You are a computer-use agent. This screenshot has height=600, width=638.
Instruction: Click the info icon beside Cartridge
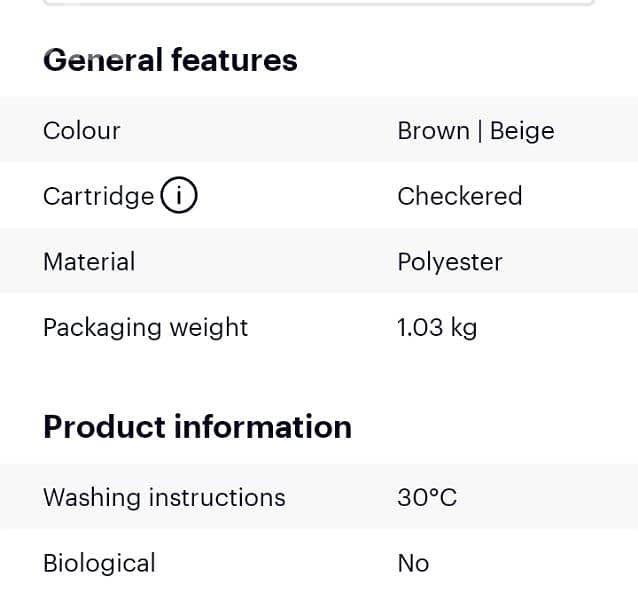[179, 196]
